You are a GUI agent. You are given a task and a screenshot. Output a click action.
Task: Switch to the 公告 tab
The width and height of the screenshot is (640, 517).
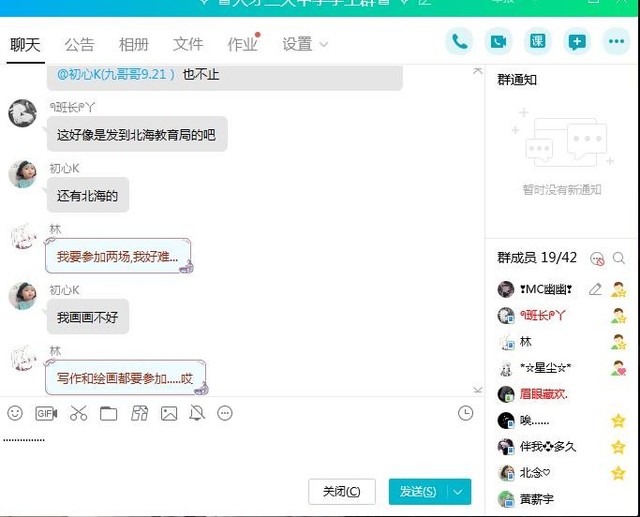(x=79, y=45)
